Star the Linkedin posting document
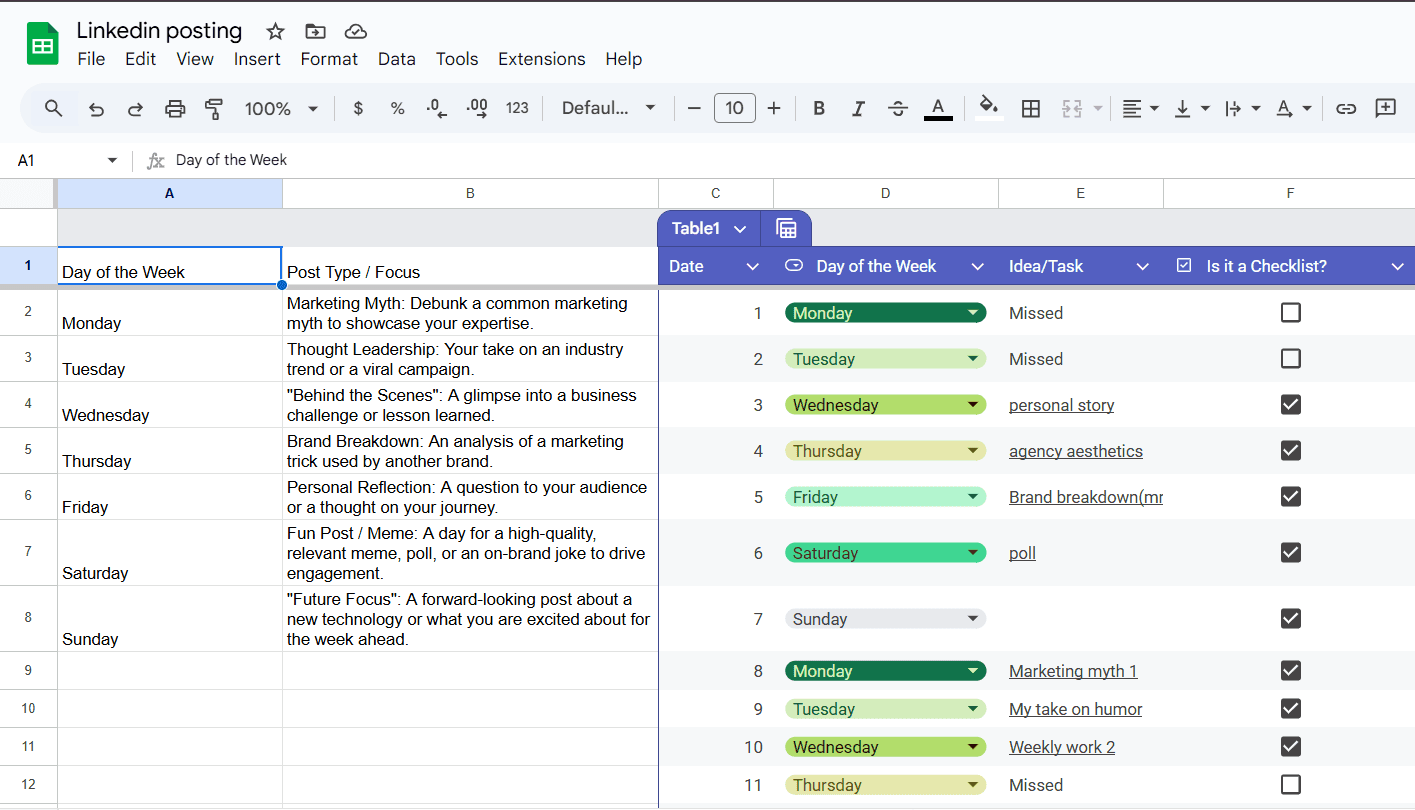 (x=275, y=31)
